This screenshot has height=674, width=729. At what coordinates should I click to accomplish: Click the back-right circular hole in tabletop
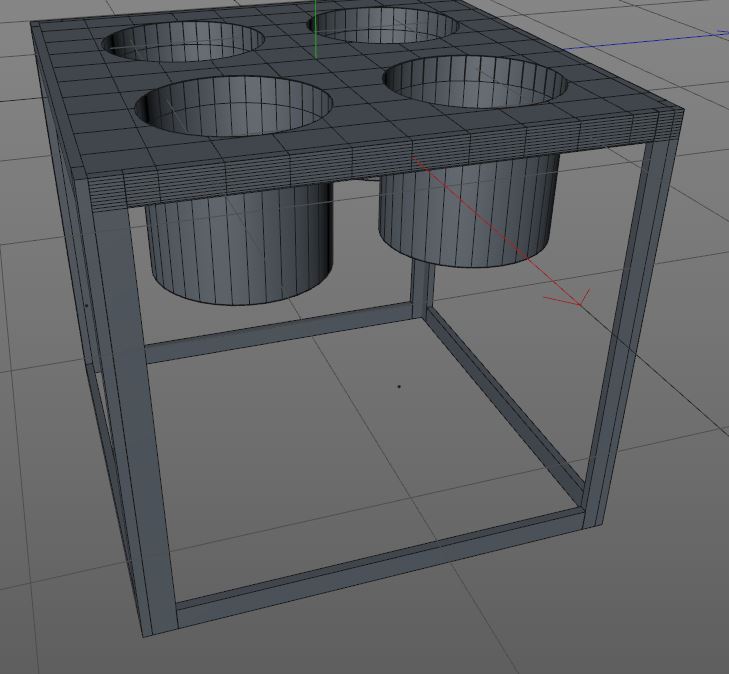pos(385,25)
